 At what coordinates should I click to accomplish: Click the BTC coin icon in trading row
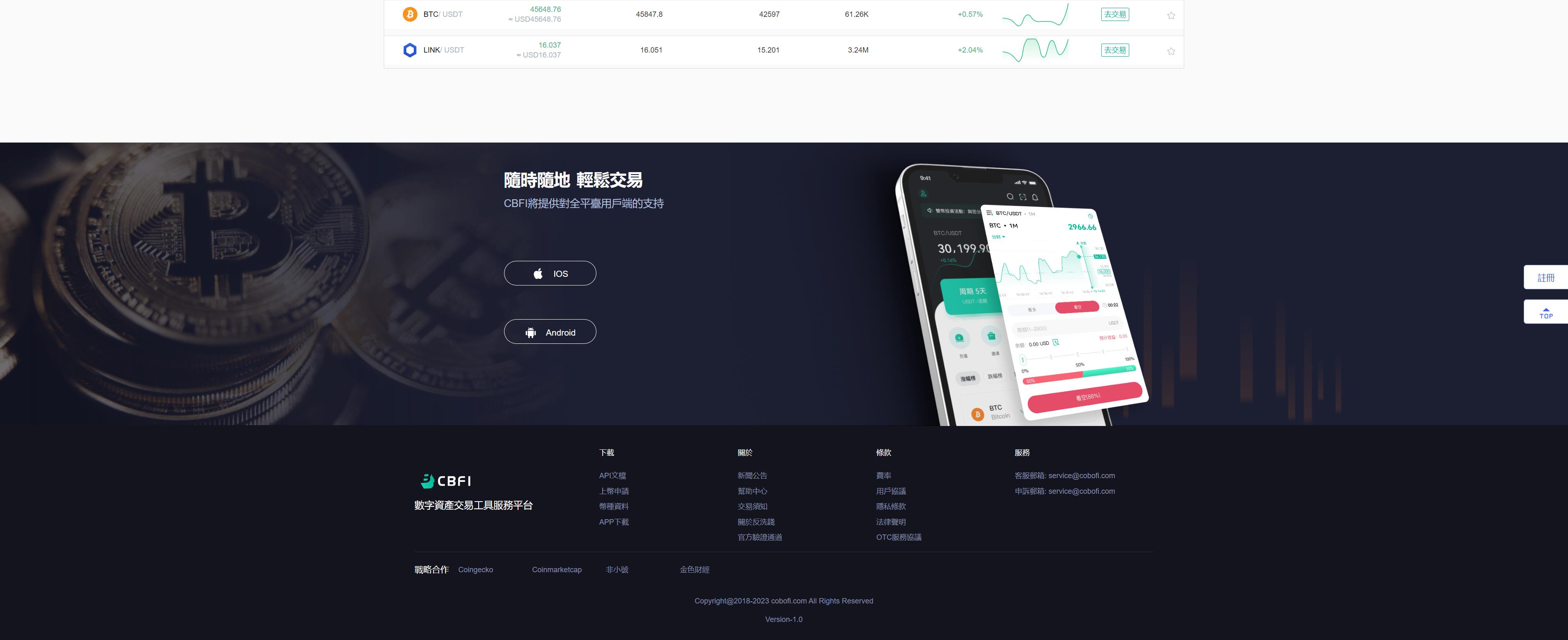click(x=409, y=13)
